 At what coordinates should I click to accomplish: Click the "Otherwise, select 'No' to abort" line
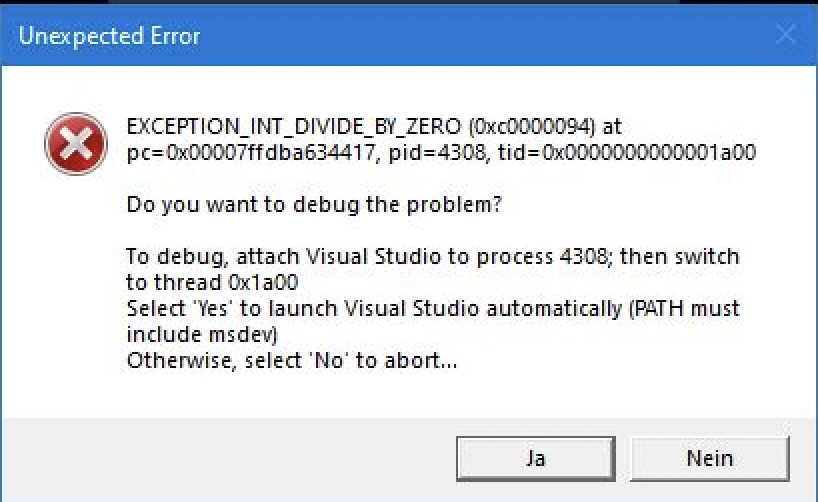292,360
